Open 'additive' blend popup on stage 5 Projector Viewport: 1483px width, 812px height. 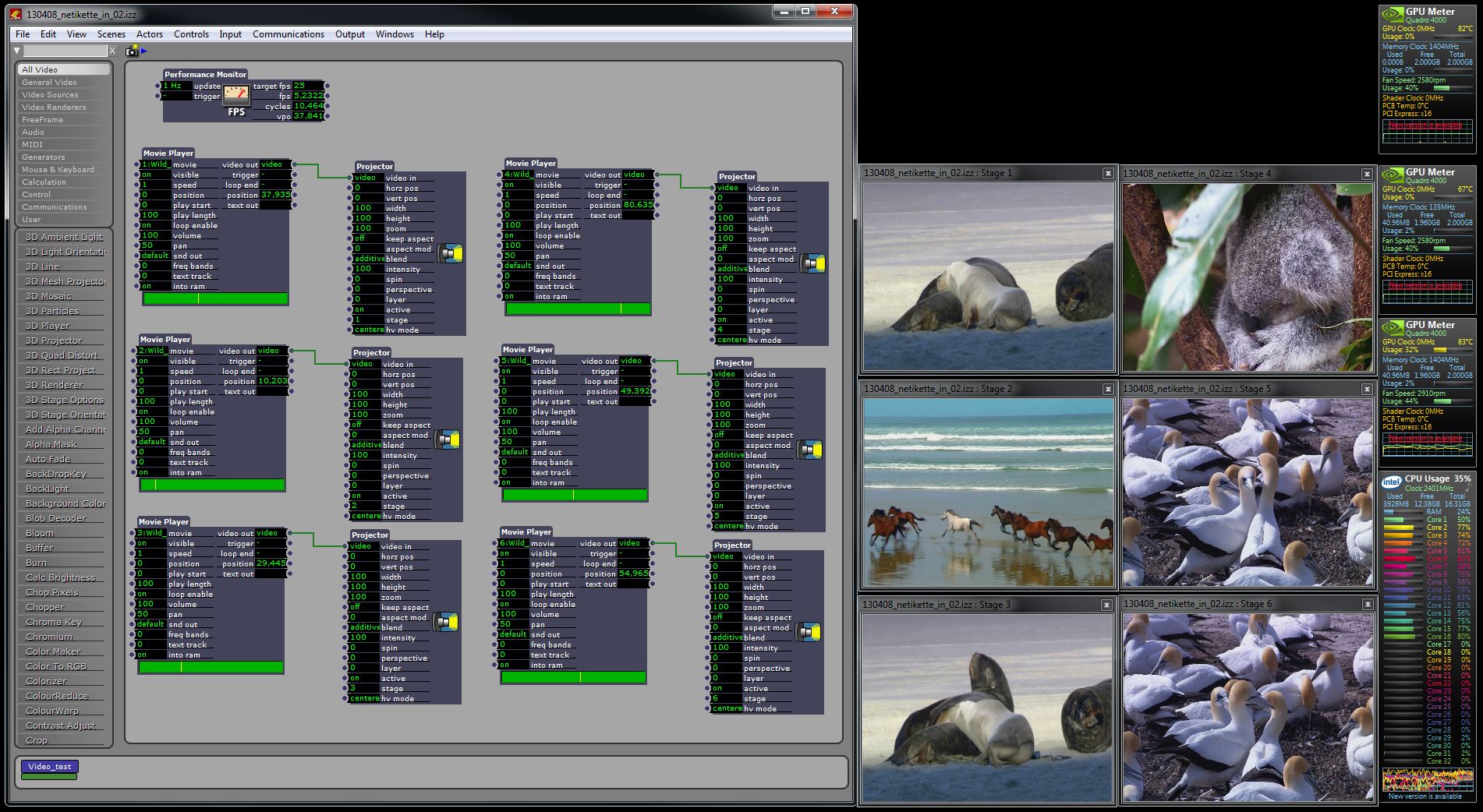click(x=728, y=455)
